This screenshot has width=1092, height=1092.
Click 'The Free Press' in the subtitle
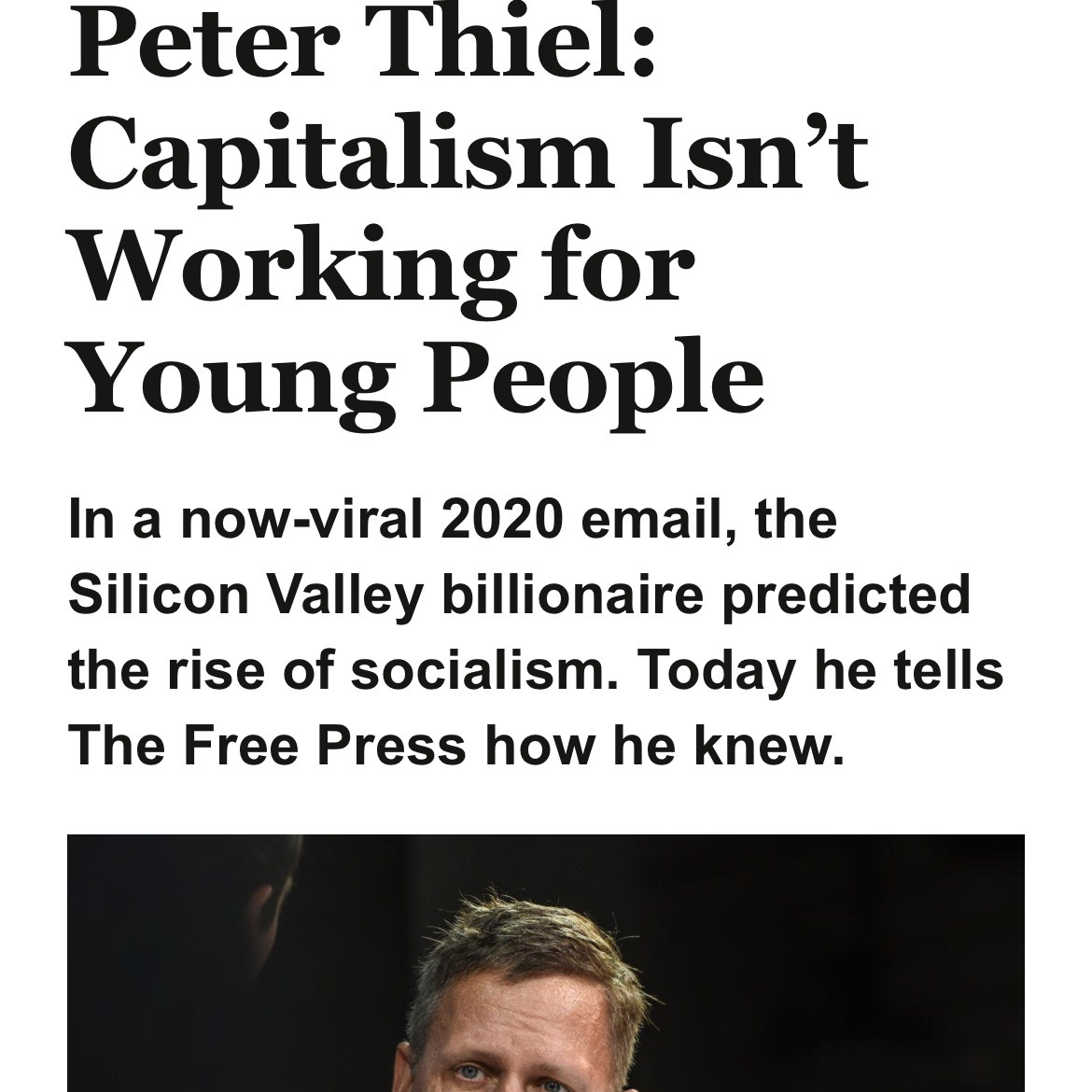[x=267, y=744]
